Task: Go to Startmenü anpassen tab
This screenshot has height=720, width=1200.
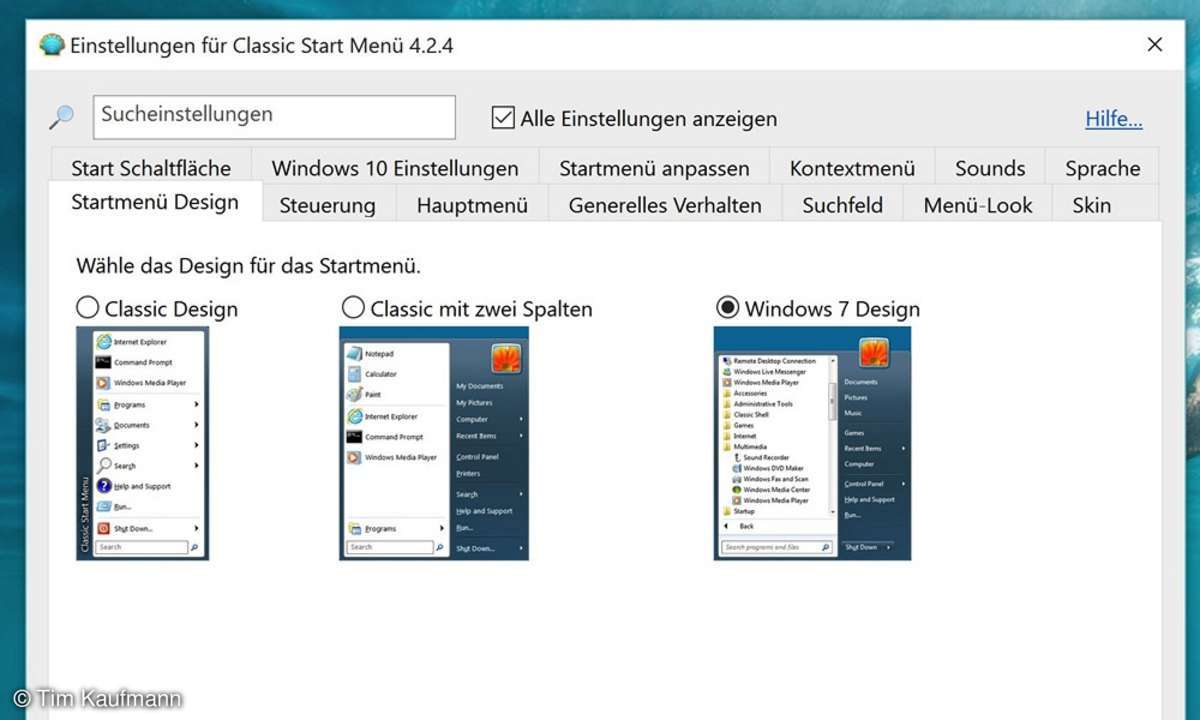Action: [x=654, y=168]
